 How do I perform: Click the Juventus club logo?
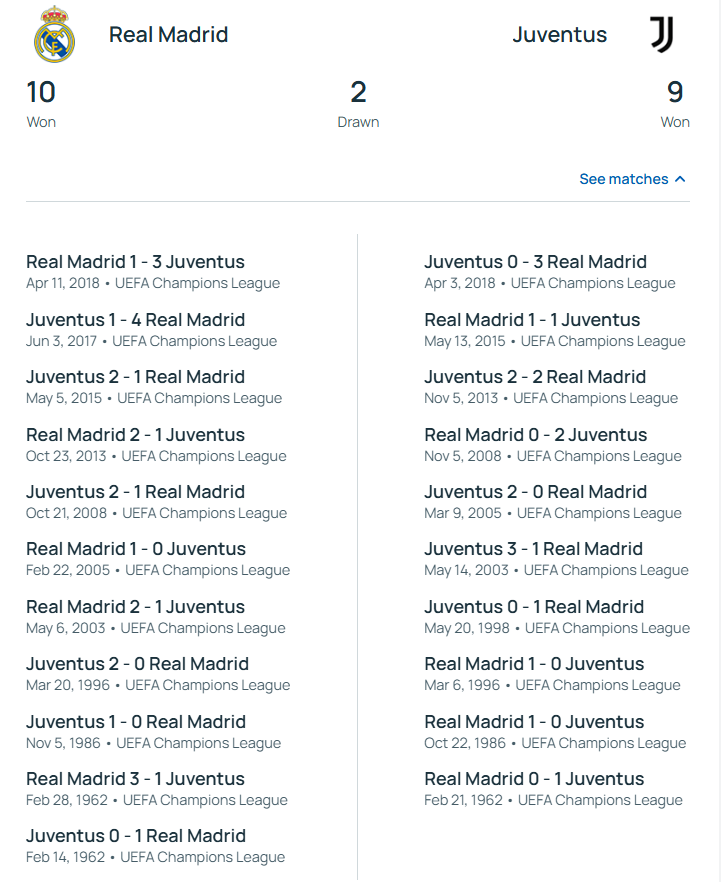tap(661, 35)
